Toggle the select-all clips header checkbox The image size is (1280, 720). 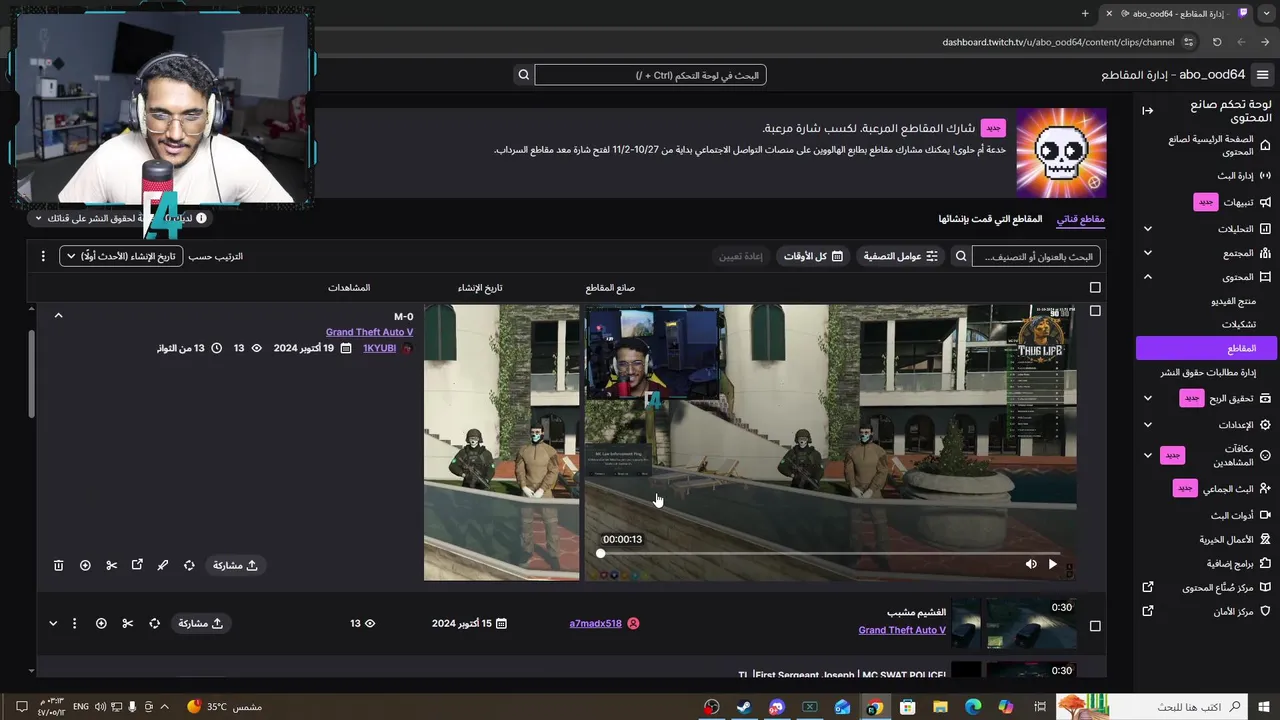coord(1095,288)
